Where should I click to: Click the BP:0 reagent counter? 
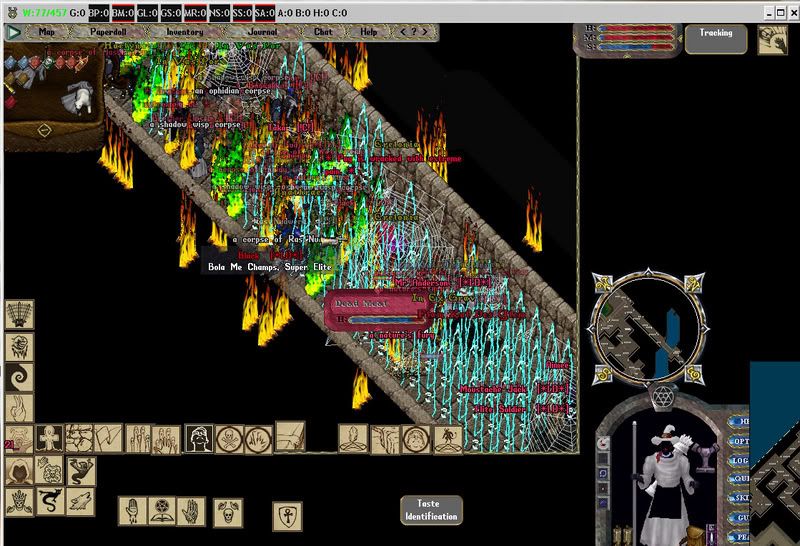(99, 13)
